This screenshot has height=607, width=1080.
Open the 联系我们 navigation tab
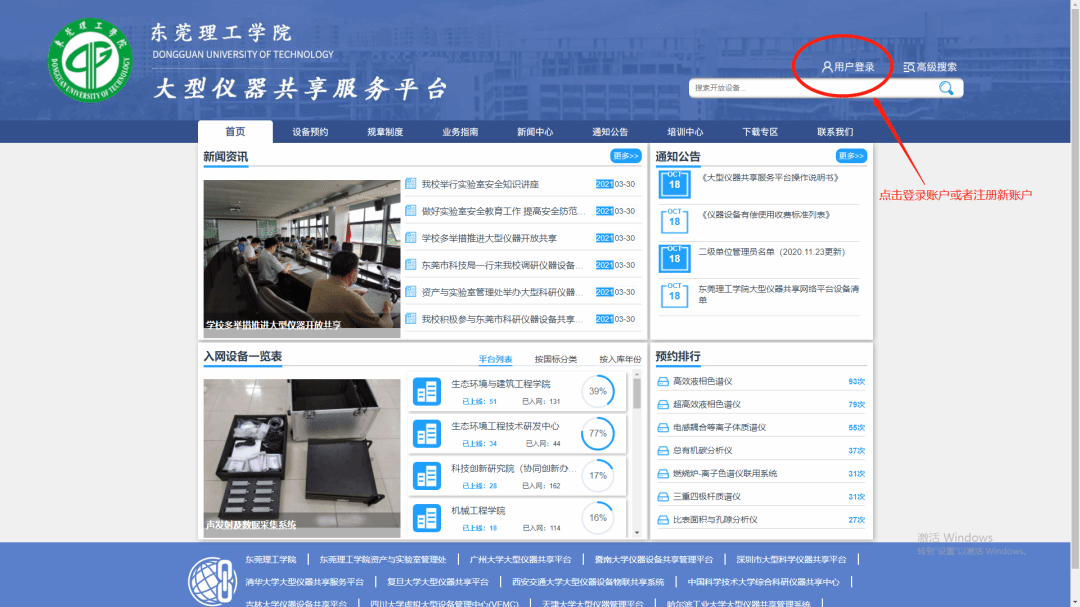click(x=835, y=132)
